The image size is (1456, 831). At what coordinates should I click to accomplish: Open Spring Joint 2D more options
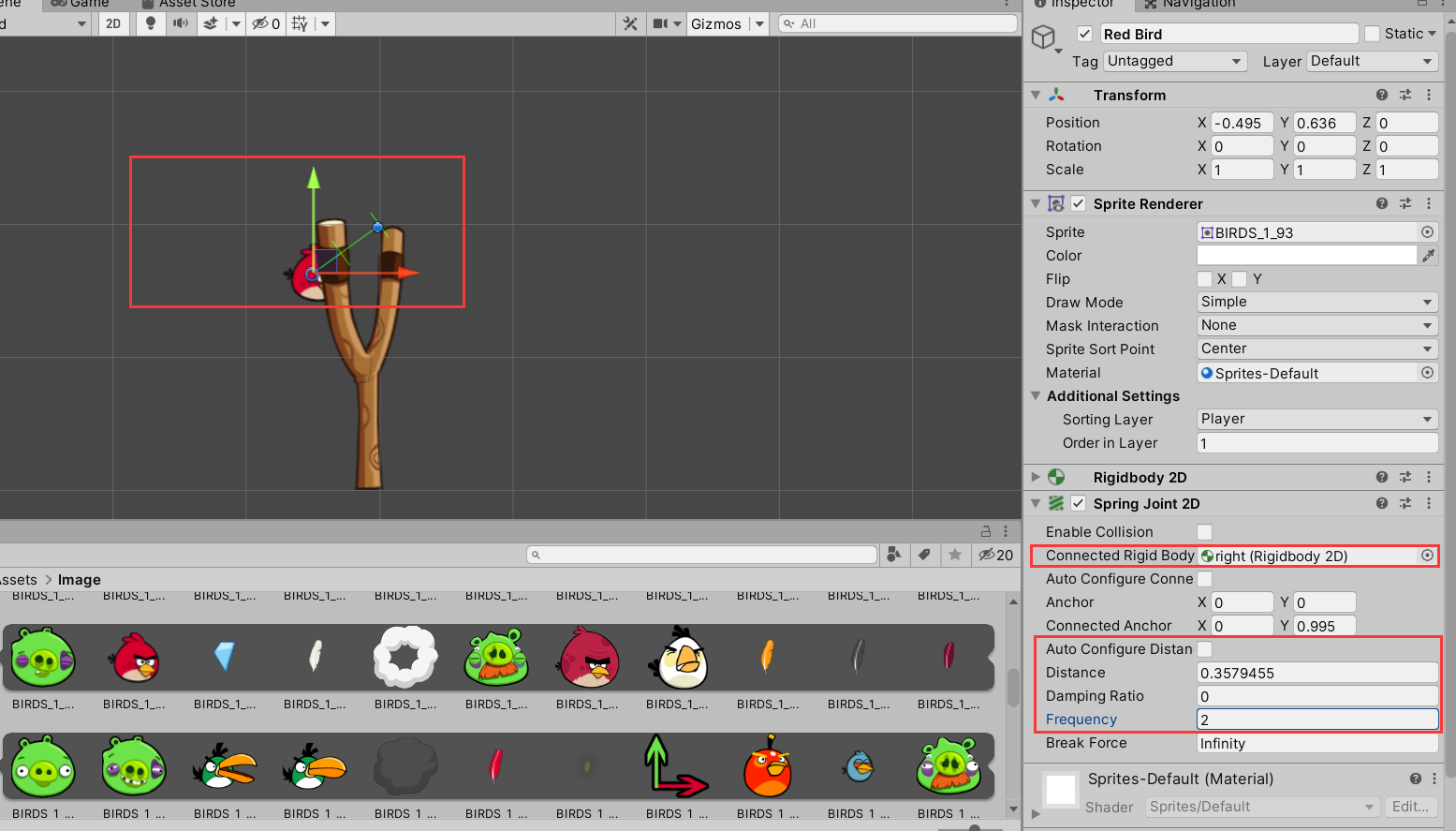coord(1429,503)
